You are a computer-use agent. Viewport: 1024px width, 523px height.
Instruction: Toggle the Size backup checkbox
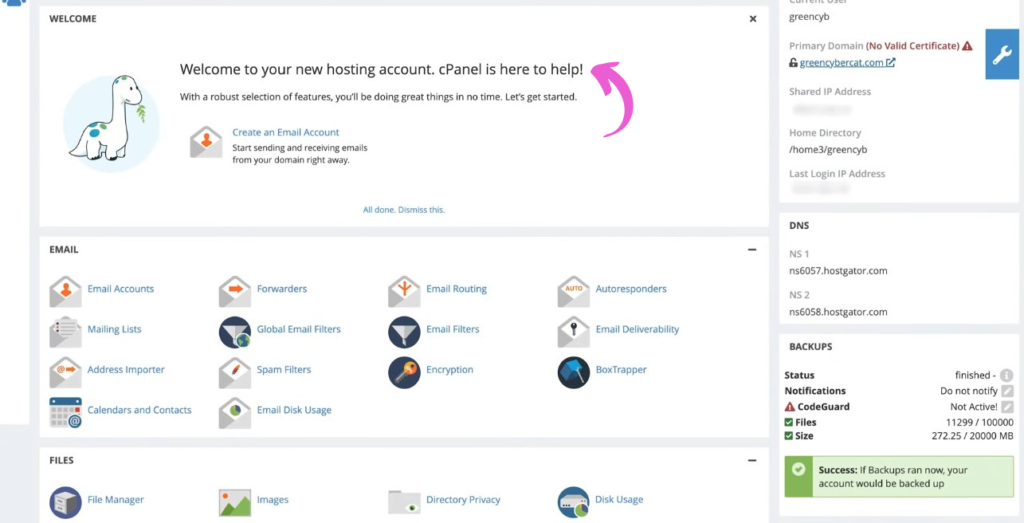[789, 436]
